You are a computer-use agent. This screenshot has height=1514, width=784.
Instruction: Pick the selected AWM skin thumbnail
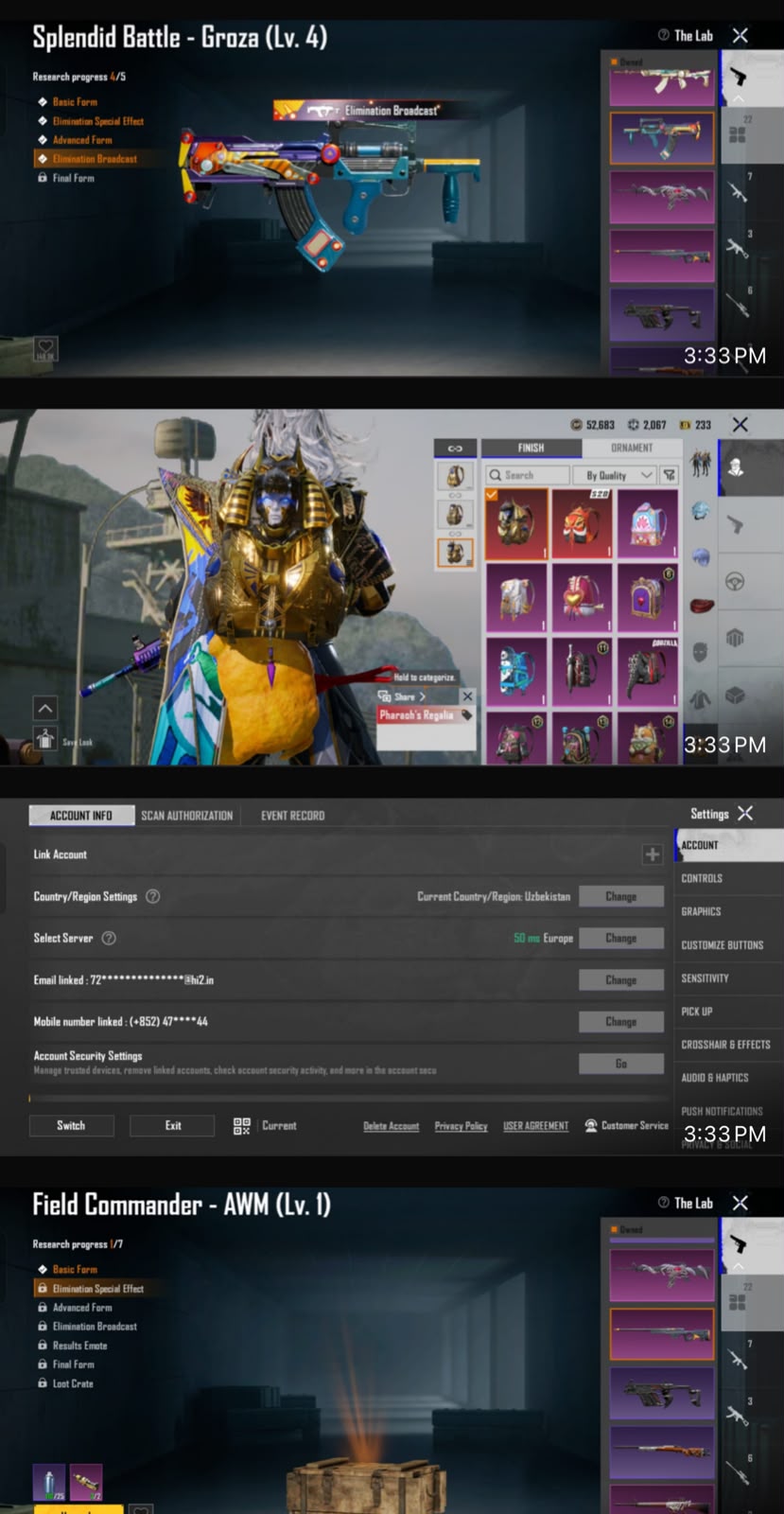pyautogui.click(x=662, y=1333)
